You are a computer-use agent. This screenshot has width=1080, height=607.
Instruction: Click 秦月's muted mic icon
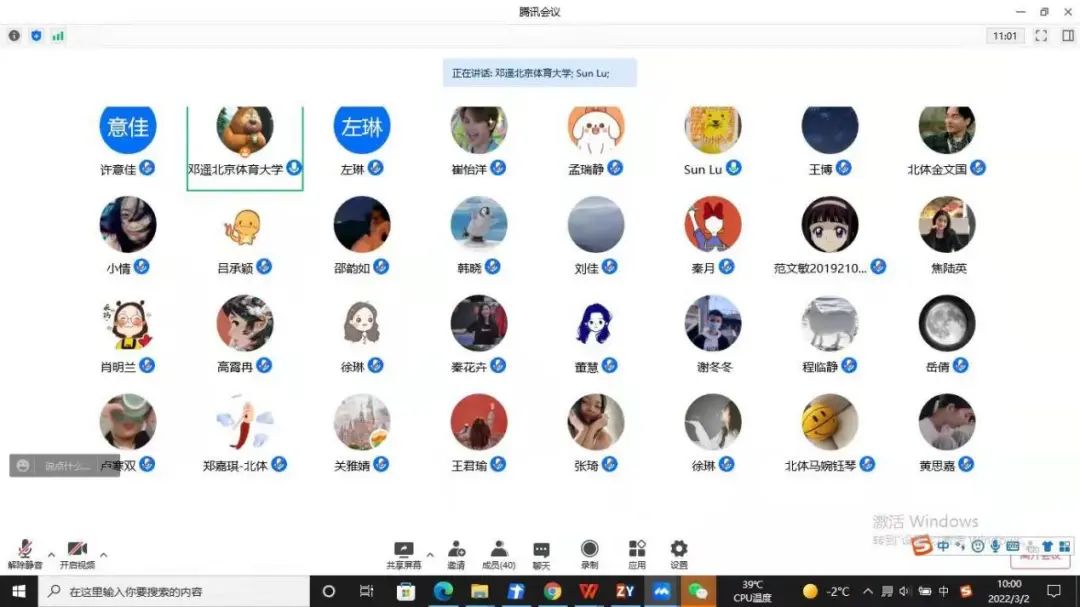point(727,267)
